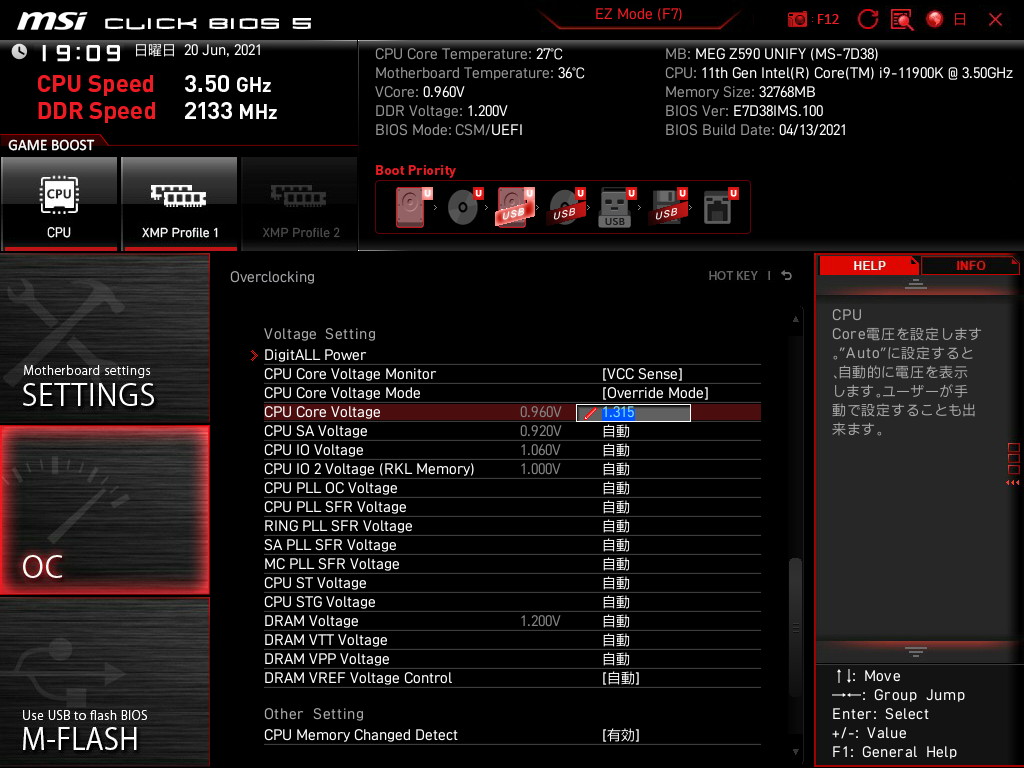
Task: Expand the DigitALL Power submenu
Action: 315,355
